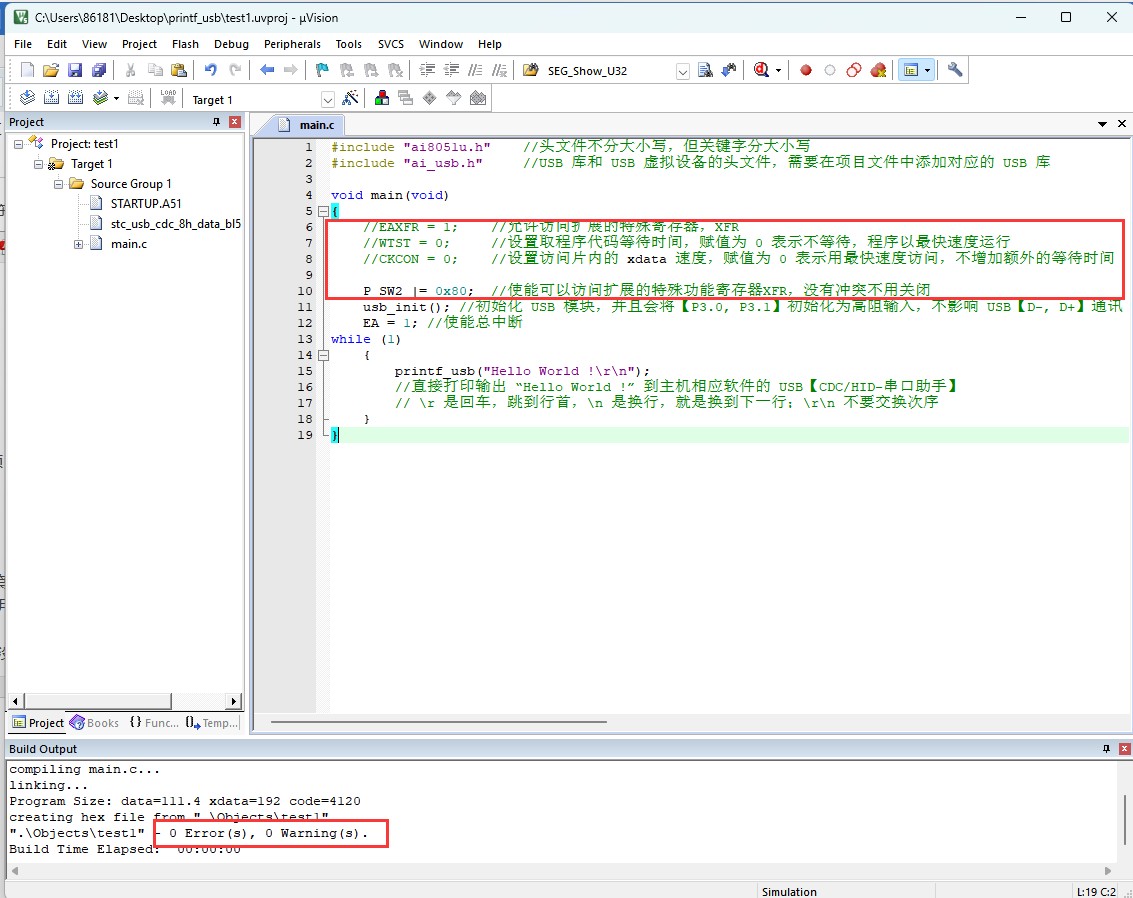The width and height of the screenshot is (1133, 898).
Task: Click the Find icon beside SEG_Show_U32 box
Action: coord(705,70)
